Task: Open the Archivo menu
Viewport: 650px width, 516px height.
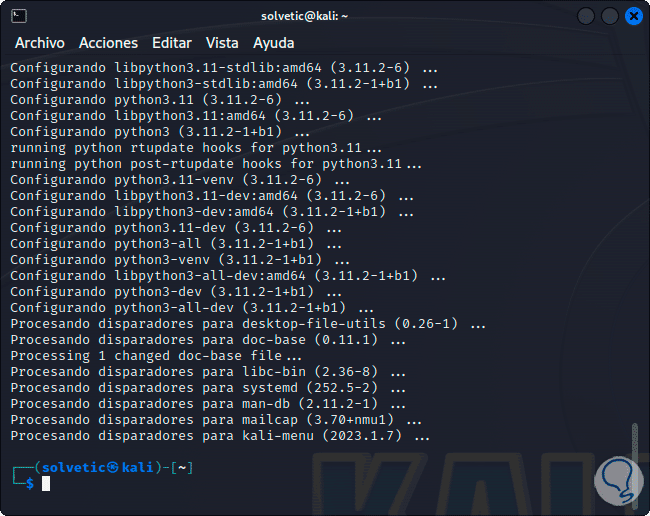Action: tap(40, 43)
